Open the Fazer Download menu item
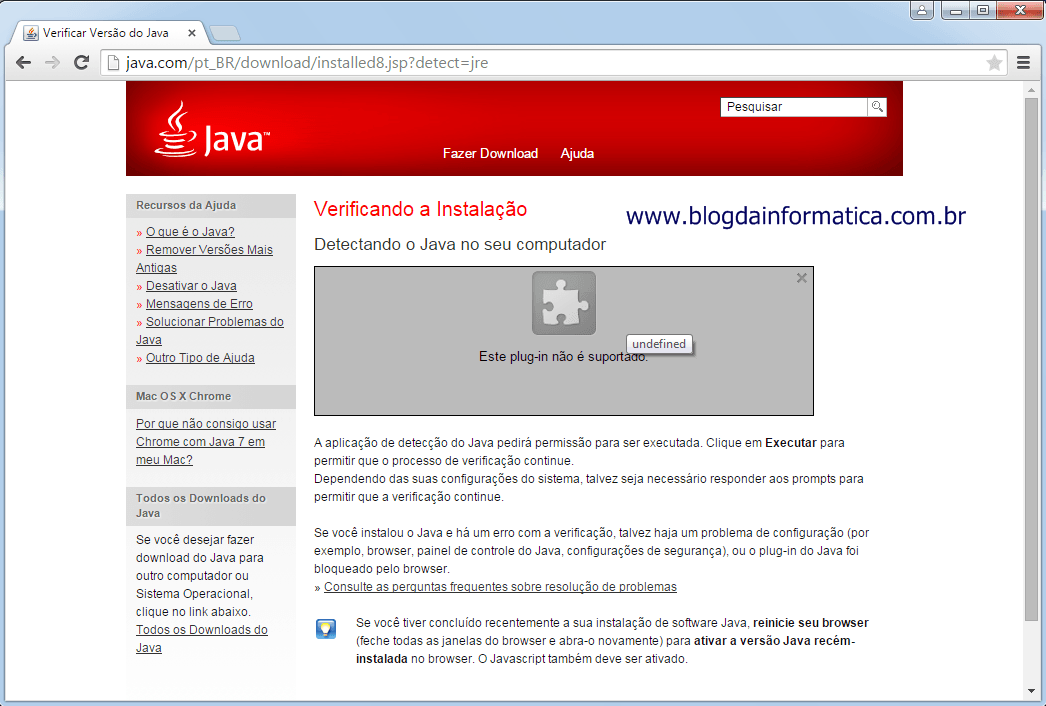1046x706 pixels. 490,153
